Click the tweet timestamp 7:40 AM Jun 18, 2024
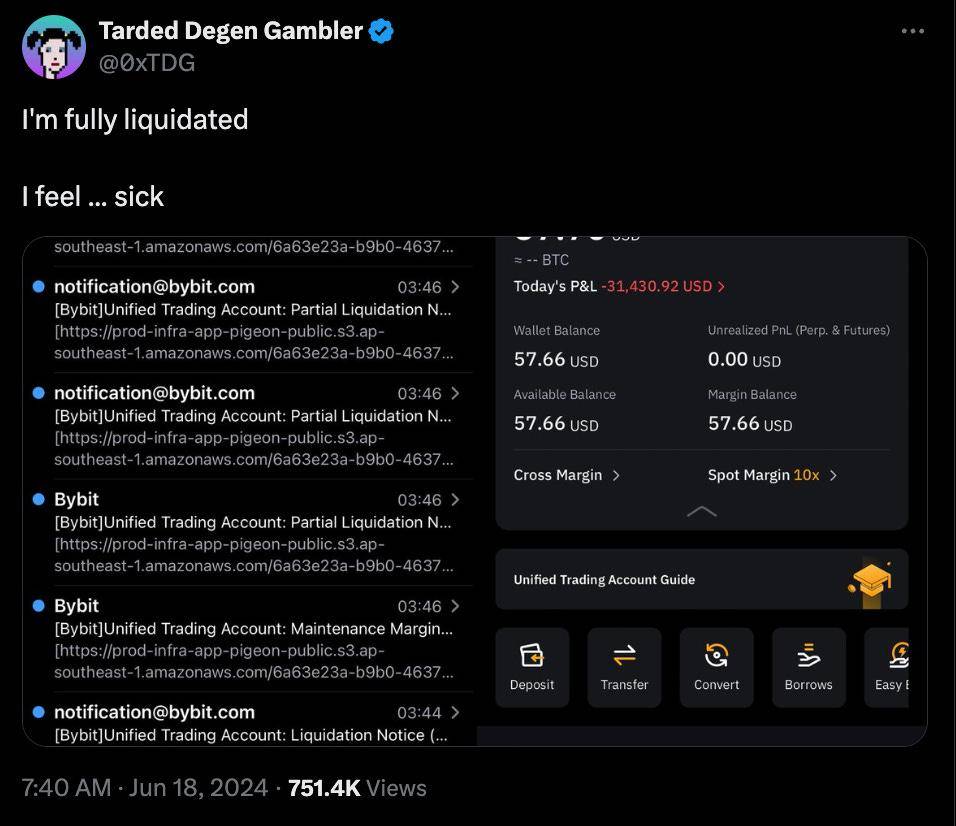Image resolution: width=956 pixels, height=826 pixels. 144,788
